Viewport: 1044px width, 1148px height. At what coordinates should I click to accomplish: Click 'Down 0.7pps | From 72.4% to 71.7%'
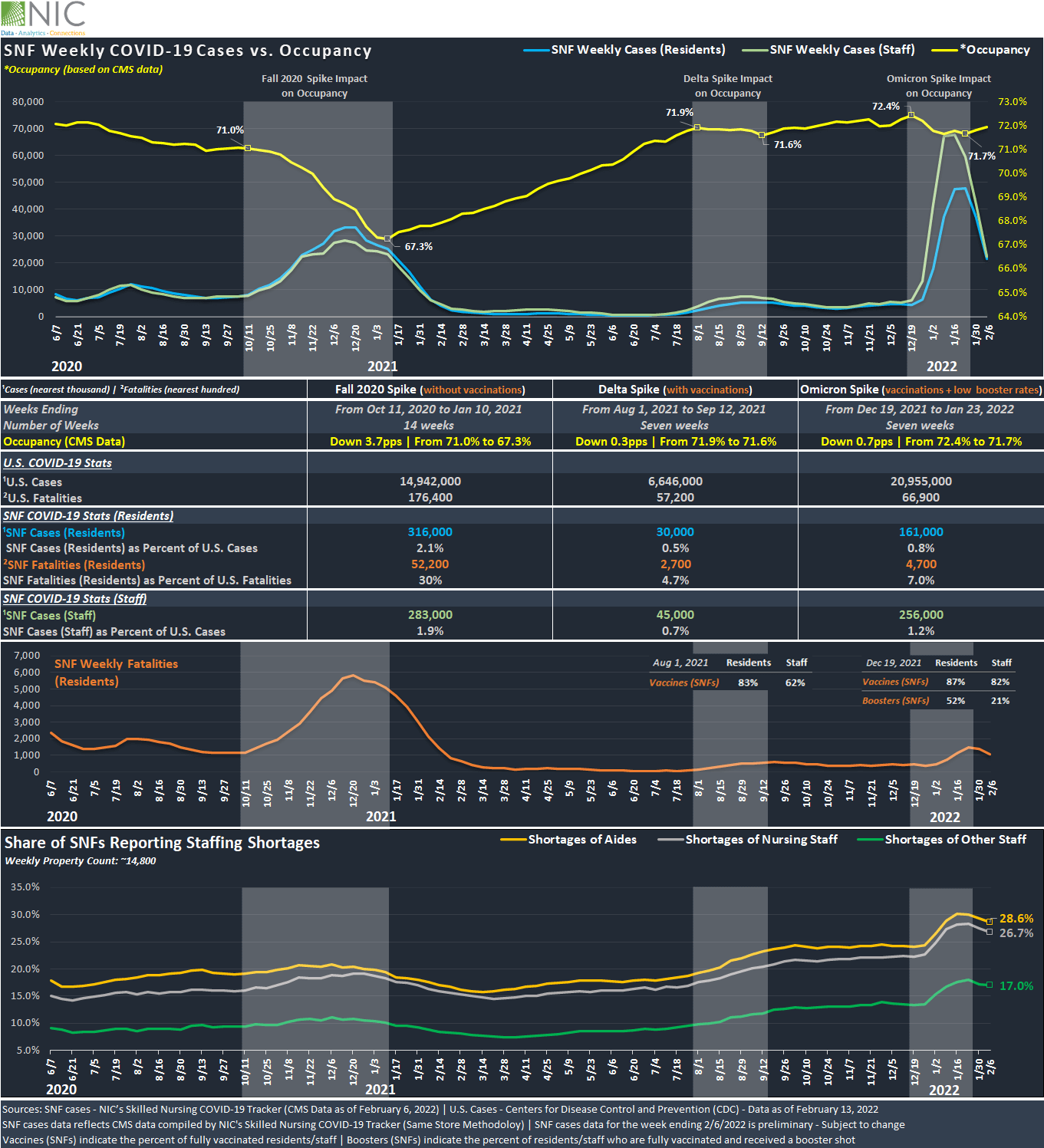click(921, 442)
